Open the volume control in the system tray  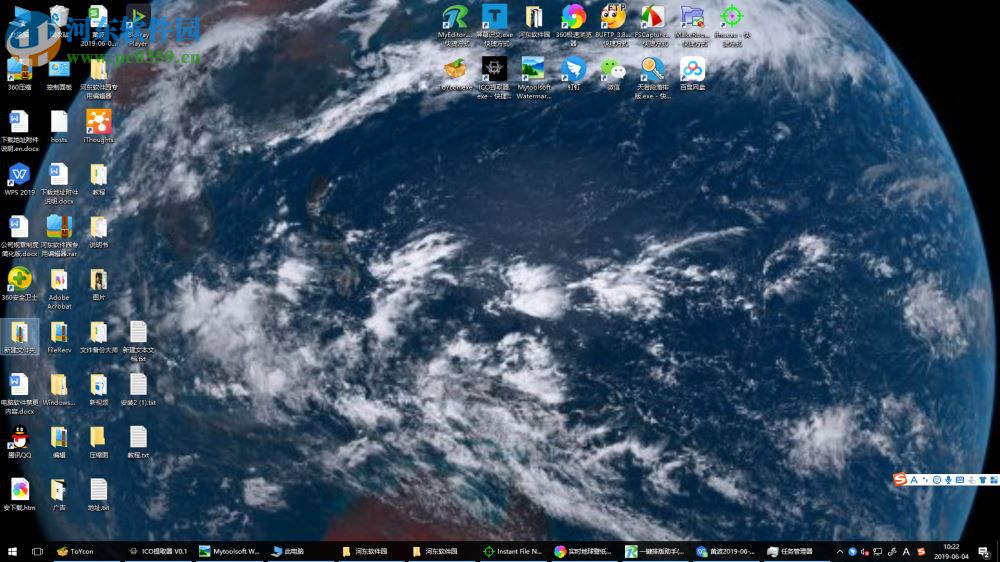pos(865,552)
